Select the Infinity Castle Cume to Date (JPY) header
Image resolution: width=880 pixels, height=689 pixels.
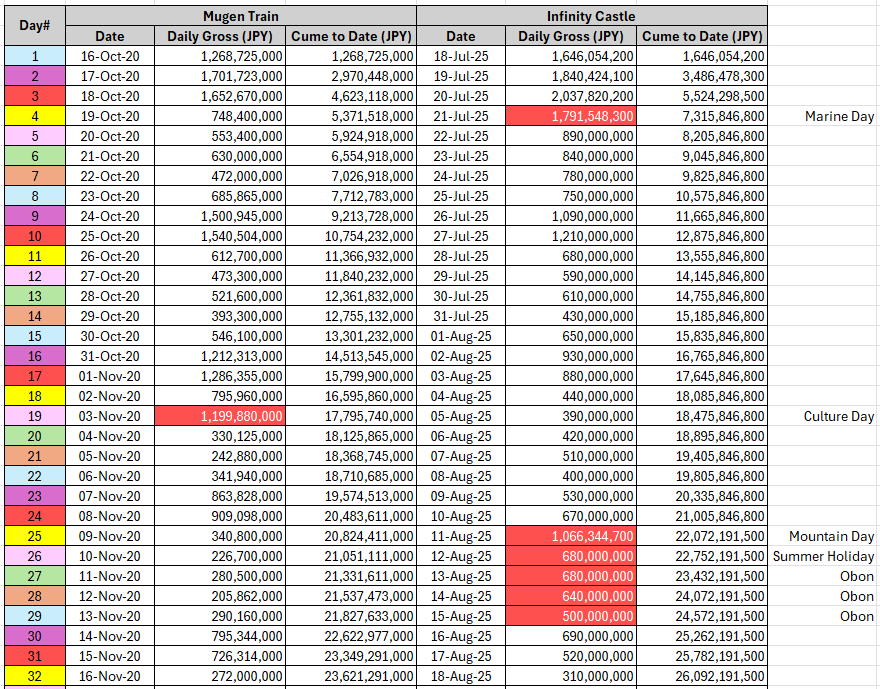[x=702, y=36]
